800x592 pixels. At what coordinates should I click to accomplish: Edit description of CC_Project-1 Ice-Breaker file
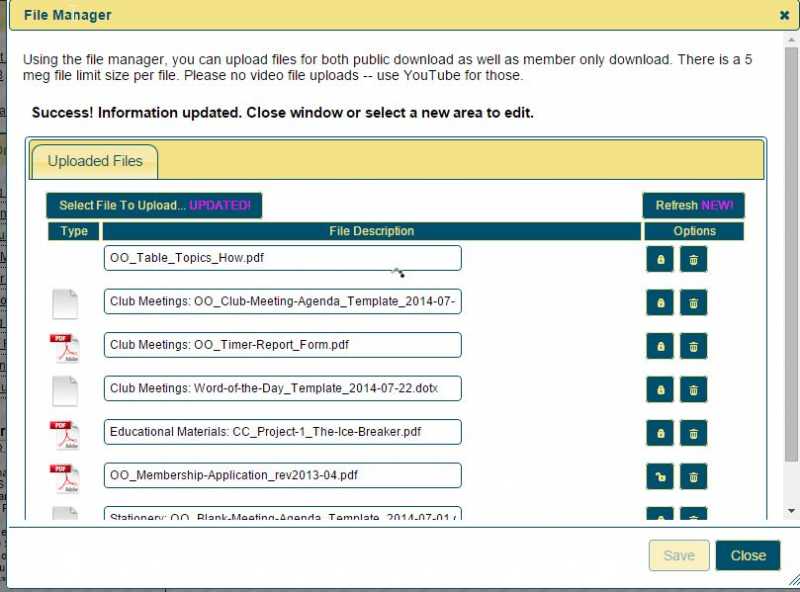point(283,432)
